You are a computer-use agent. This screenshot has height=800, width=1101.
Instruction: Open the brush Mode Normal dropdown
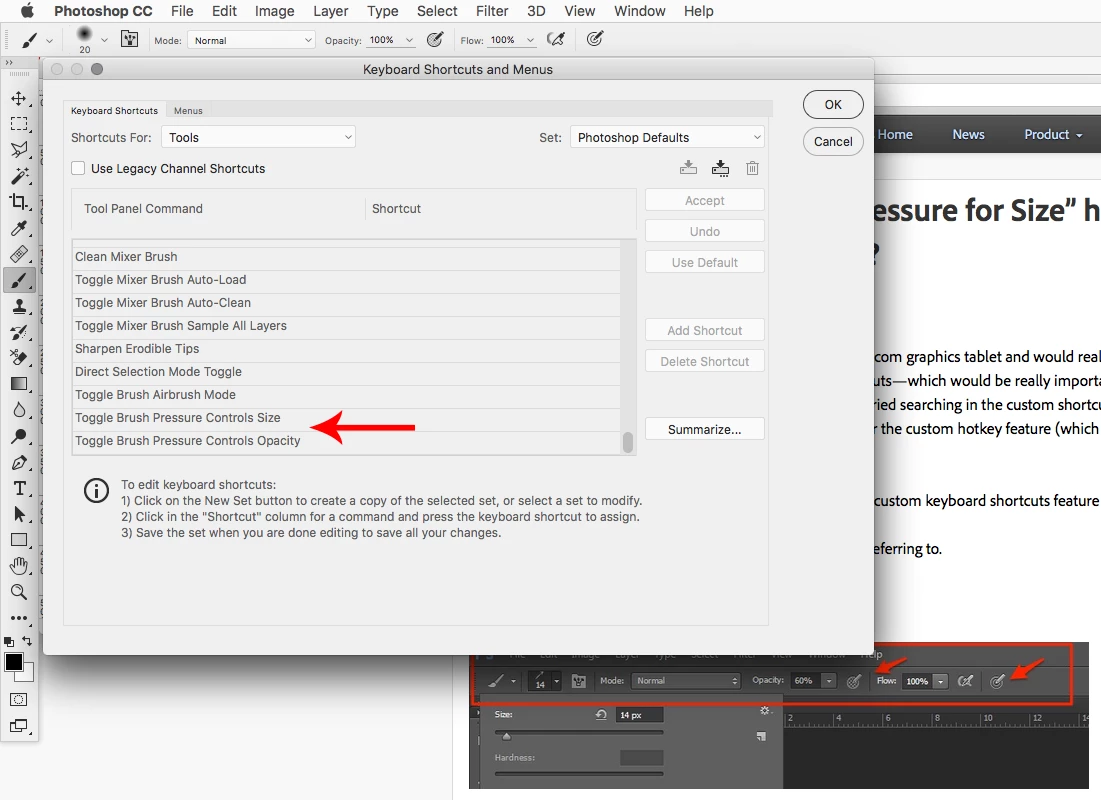click(x=251, y=41)
